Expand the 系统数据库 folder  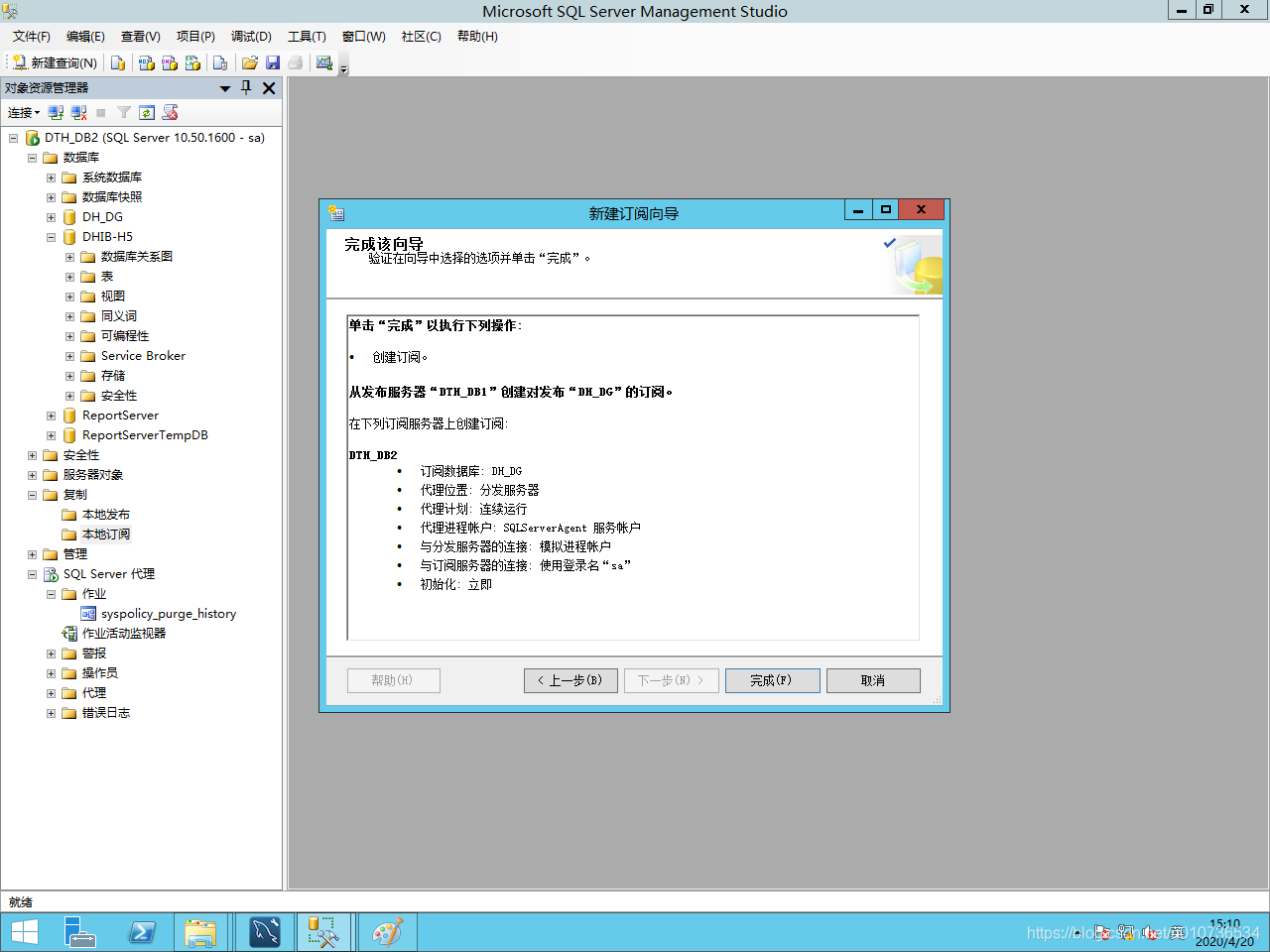pyautogui.click(x=51, y=178)
